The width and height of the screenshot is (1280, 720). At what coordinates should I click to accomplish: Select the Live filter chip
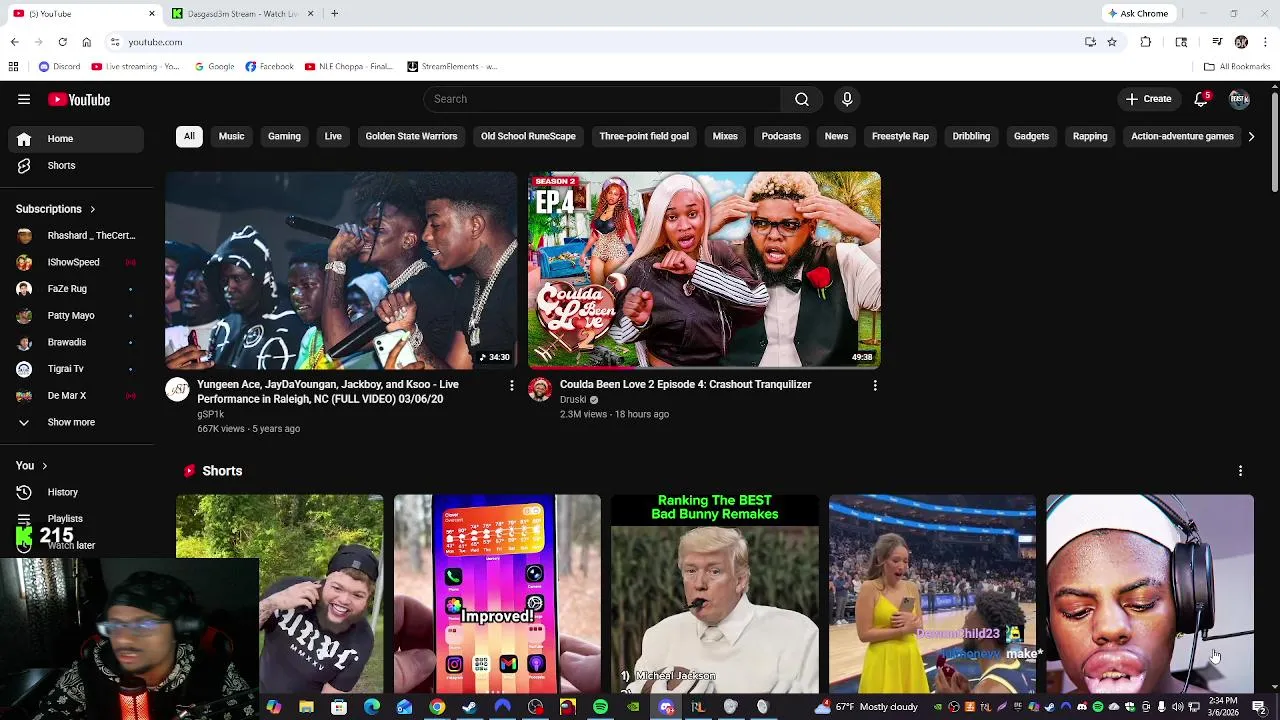tap(333, 136)
